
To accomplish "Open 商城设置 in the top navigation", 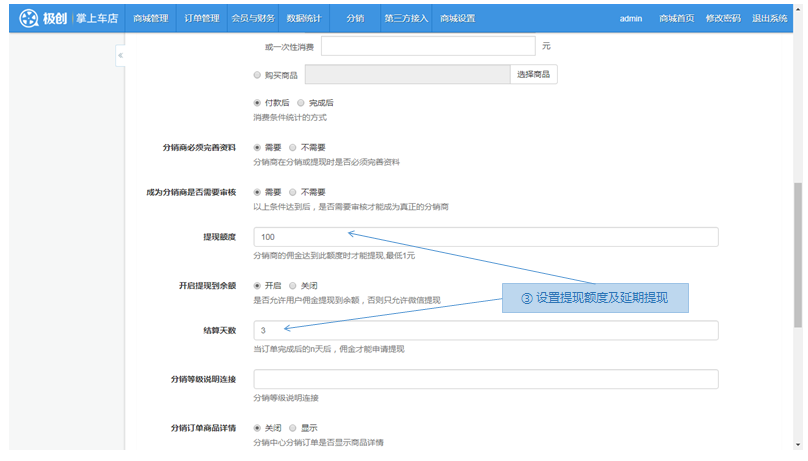I will click(x=457, y=18).
